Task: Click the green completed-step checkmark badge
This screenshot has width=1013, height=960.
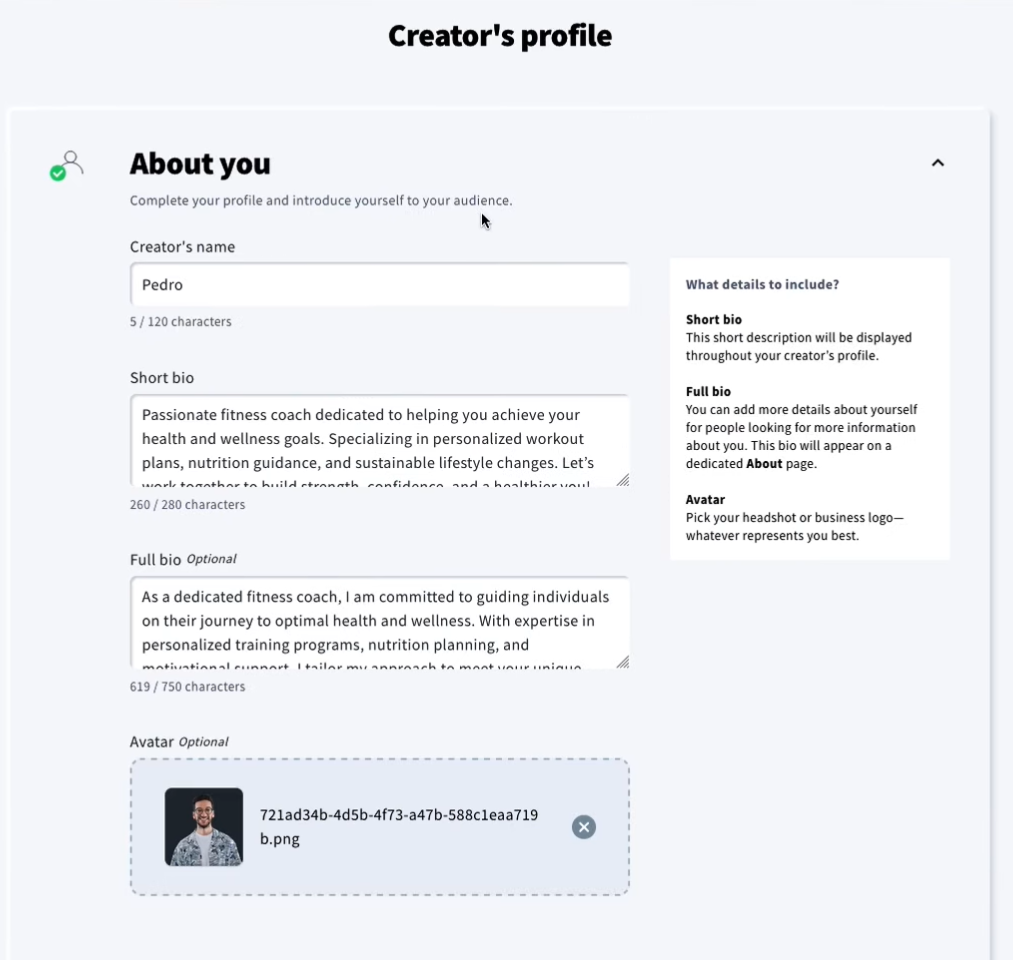Action: pyautogui.click(x=58, y=173)
